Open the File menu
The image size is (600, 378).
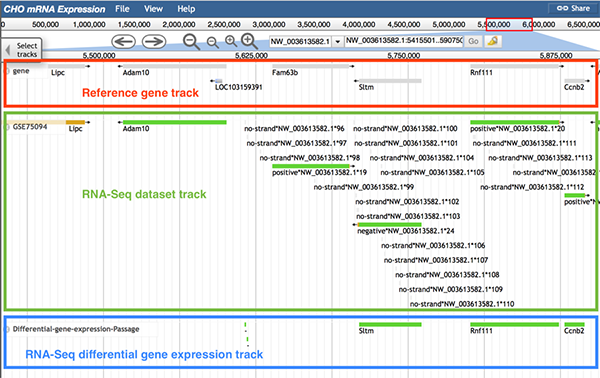click(122, 9)
